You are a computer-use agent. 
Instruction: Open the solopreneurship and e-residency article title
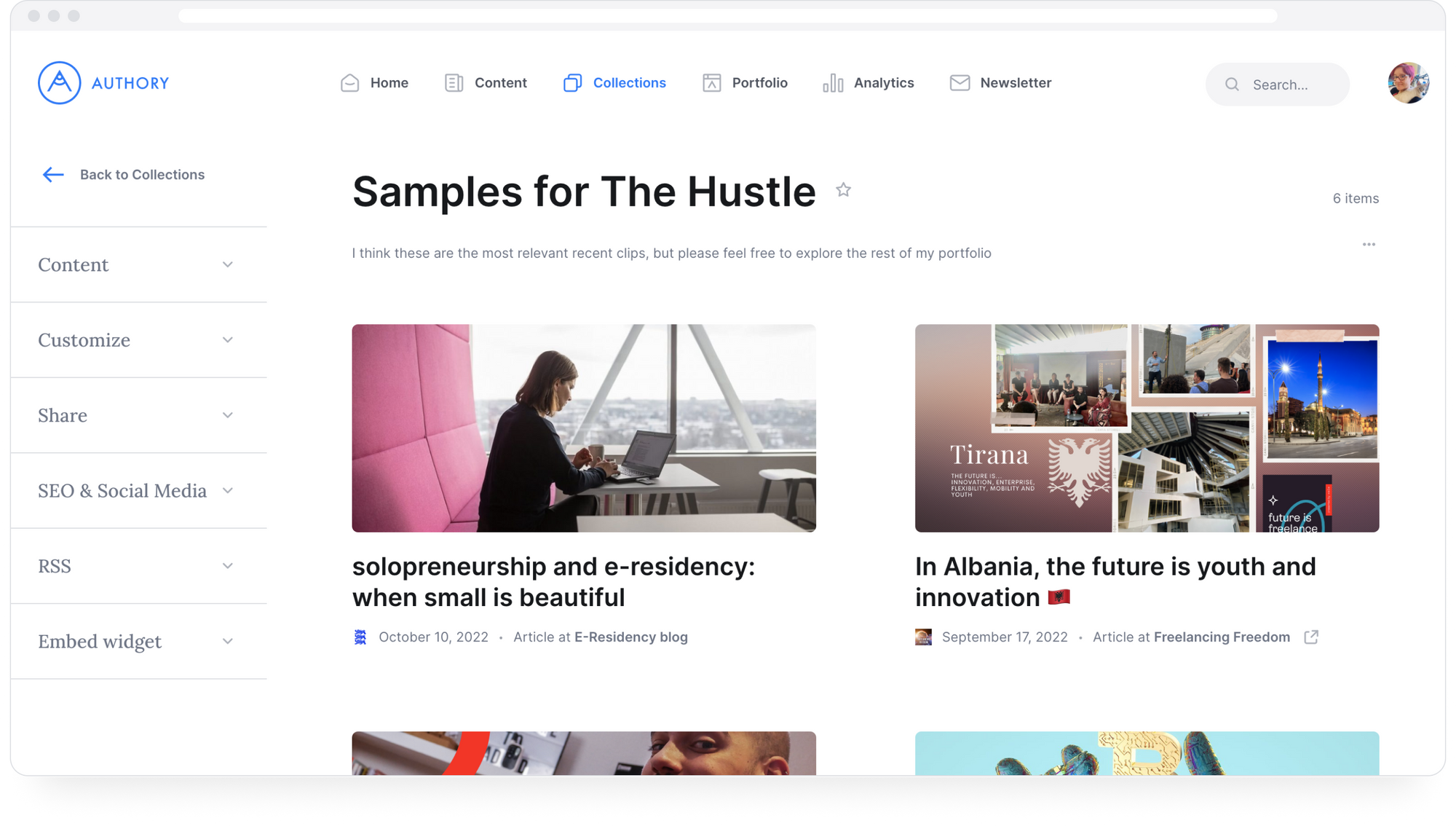coord(553,582)
